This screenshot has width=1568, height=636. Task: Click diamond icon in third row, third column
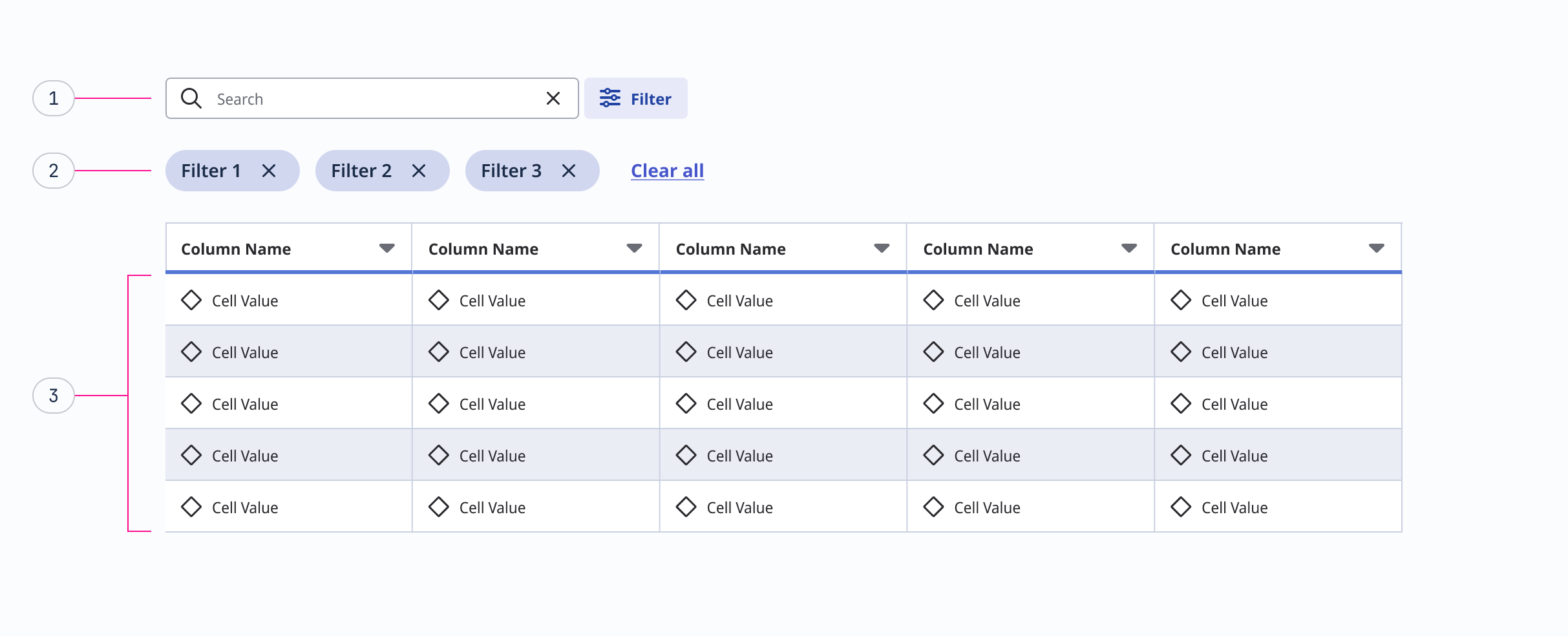[686, 403]
